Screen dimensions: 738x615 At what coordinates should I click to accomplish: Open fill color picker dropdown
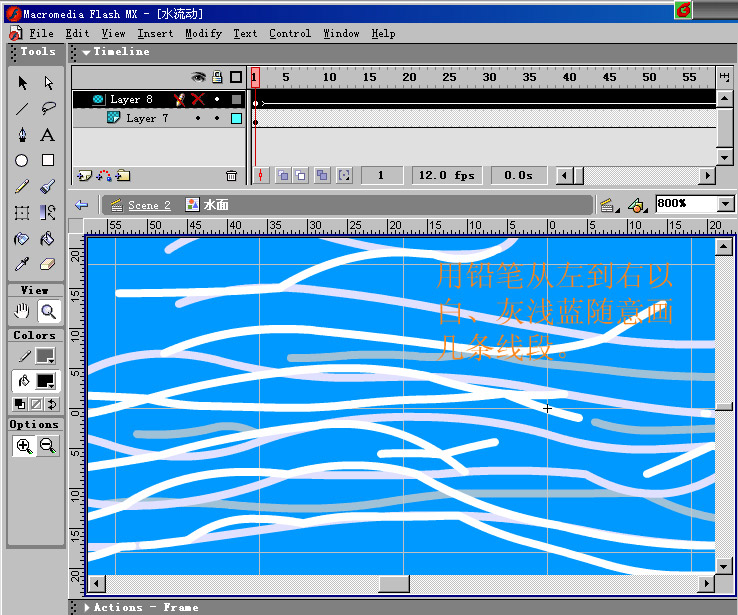pyautogui.click(x=46, y=381)
